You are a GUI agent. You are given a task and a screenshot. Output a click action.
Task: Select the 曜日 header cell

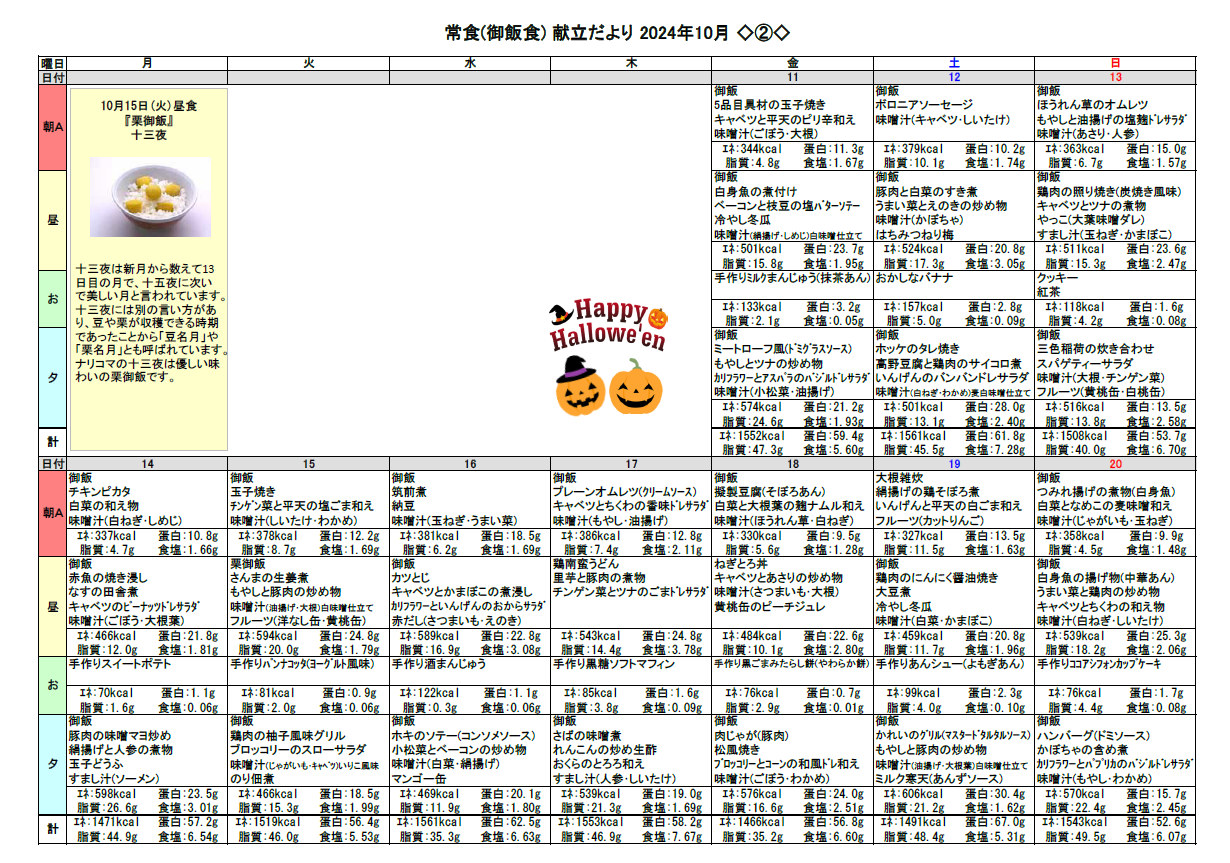[x=52, y=63]
